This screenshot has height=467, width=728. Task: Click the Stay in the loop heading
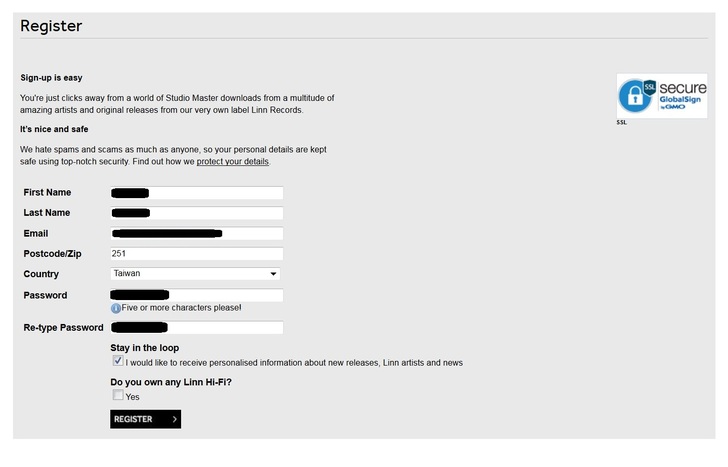tap(145, 347)
